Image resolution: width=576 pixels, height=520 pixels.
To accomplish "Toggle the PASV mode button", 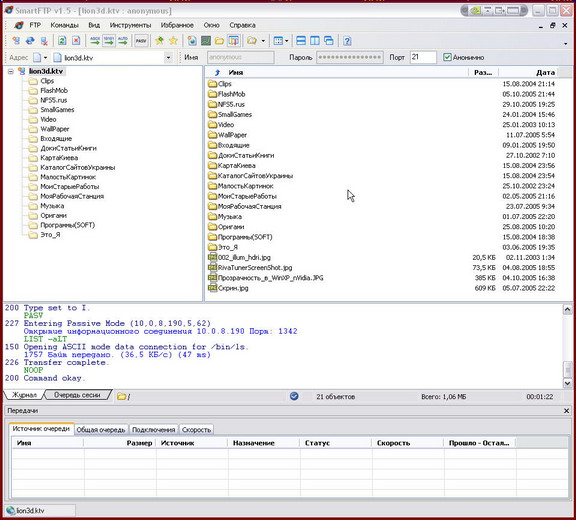I will [x=141, y=41].
